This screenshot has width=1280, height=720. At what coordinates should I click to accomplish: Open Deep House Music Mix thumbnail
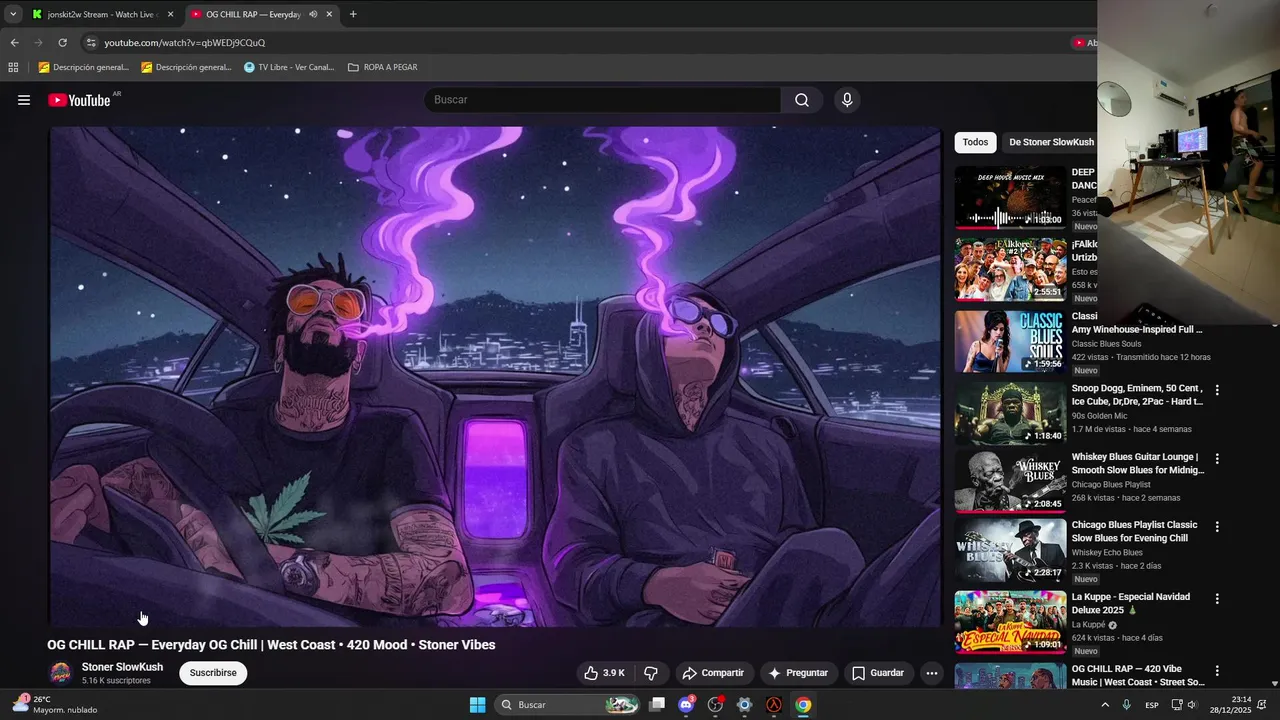(x=1010, y=197)
